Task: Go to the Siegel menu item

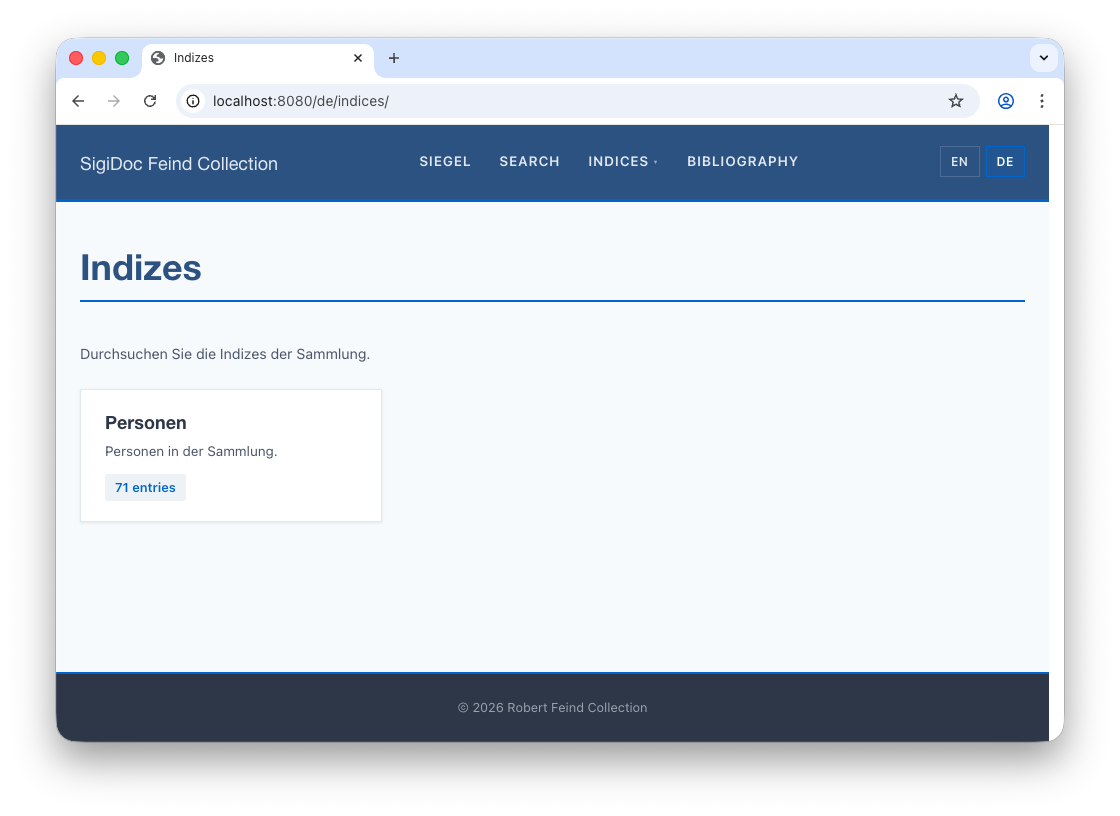Action: coord(445,162)
